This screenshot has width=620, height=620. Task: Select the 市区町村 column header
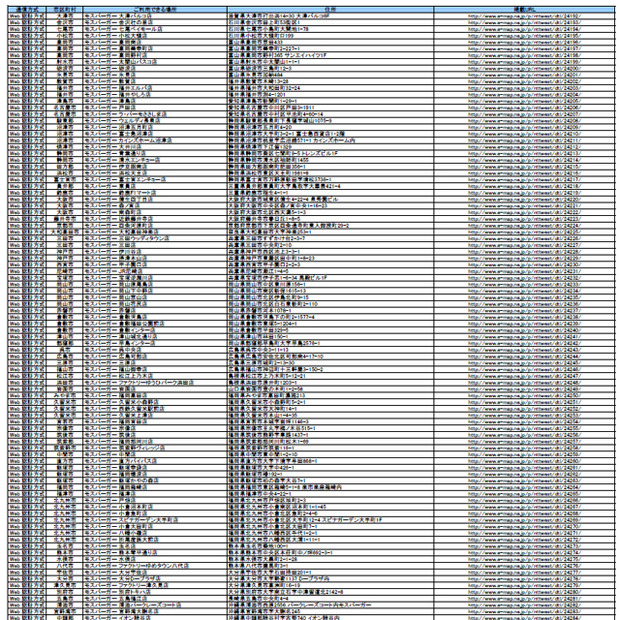click(x=64, y=9)
